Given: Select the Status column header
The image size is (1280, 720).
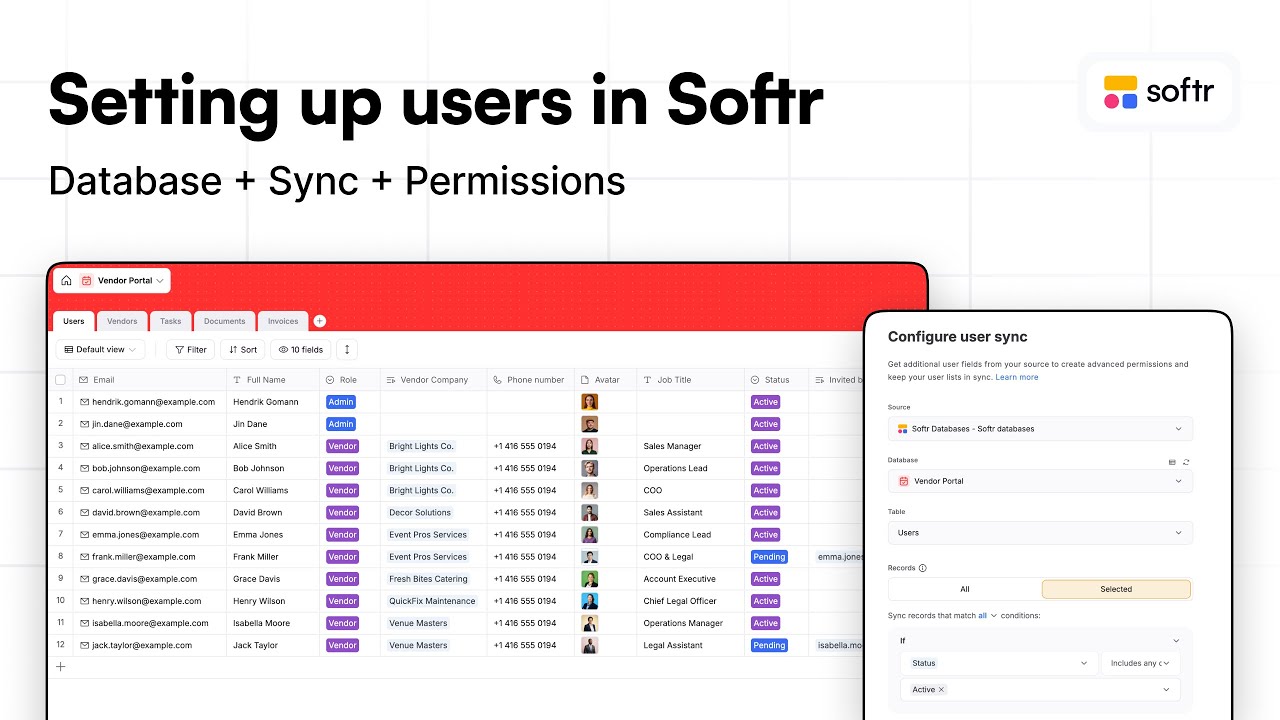Looking at the screenshot, I should pos(777,380).
